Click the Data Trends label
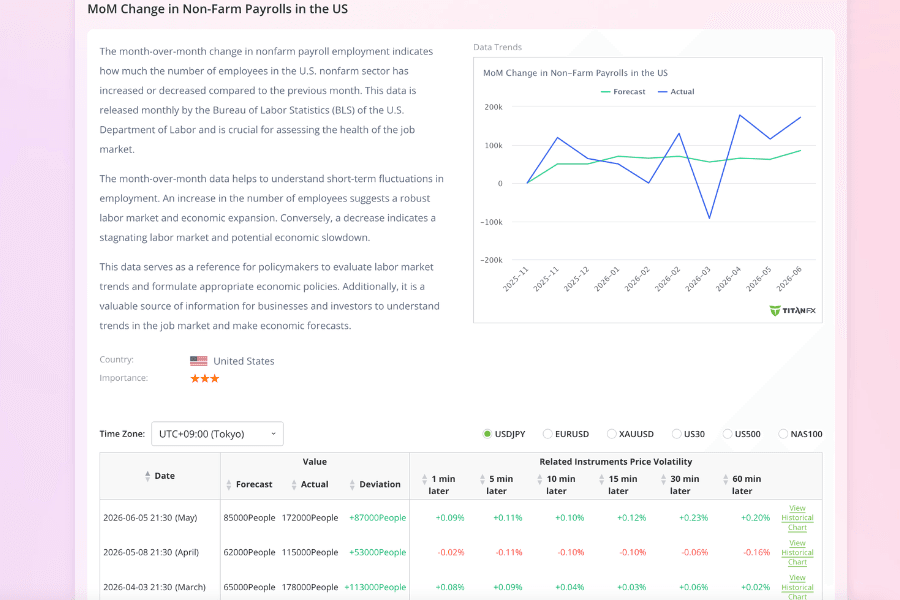The height and width of the screenshot is (600, 900). 498,47
